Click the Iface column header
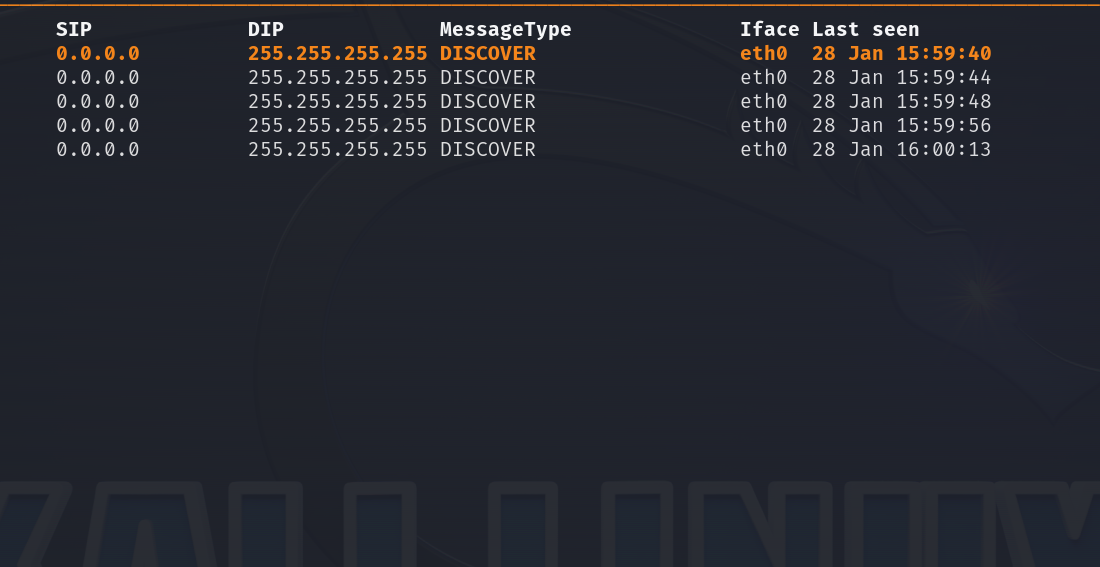The width and height of the screenshot is (1100, 567). pyautogui.click(x=769, y=30)
